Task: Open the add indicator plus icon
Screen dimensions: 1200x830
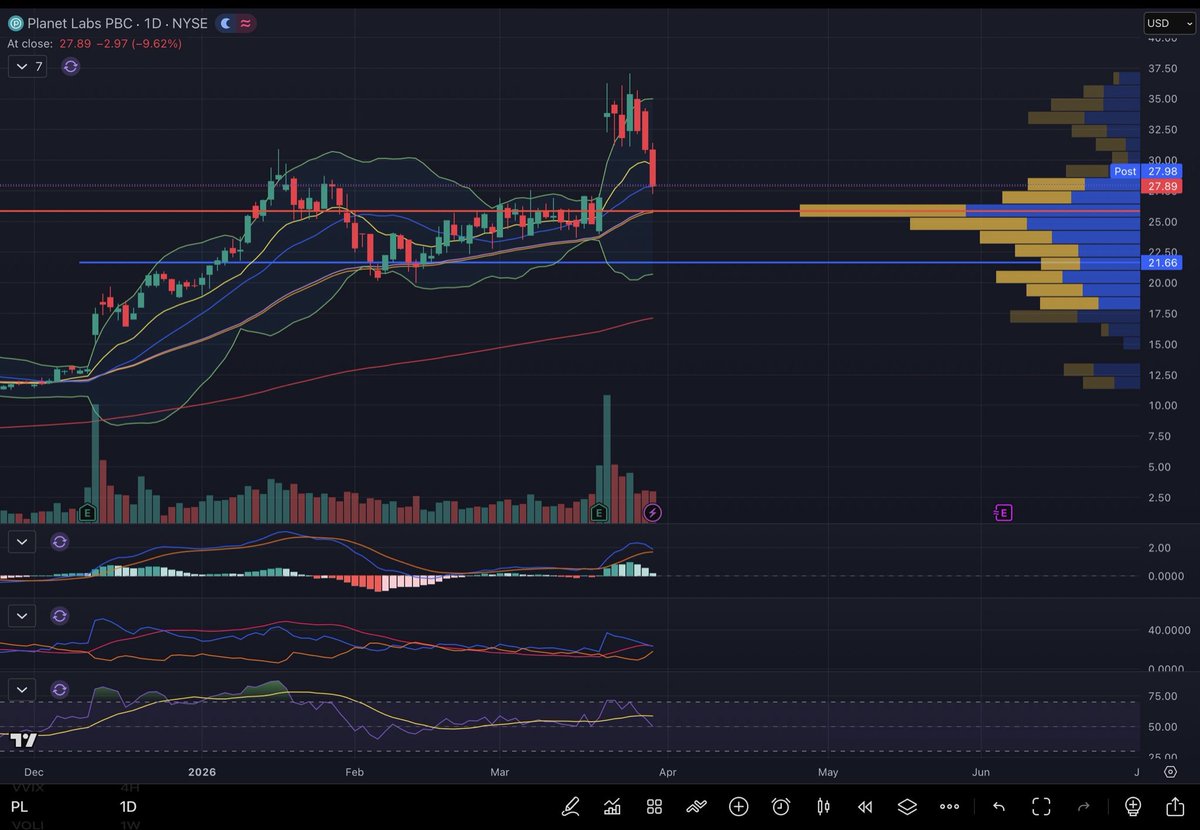Action: pyautogui.click(x=738, y=806)
